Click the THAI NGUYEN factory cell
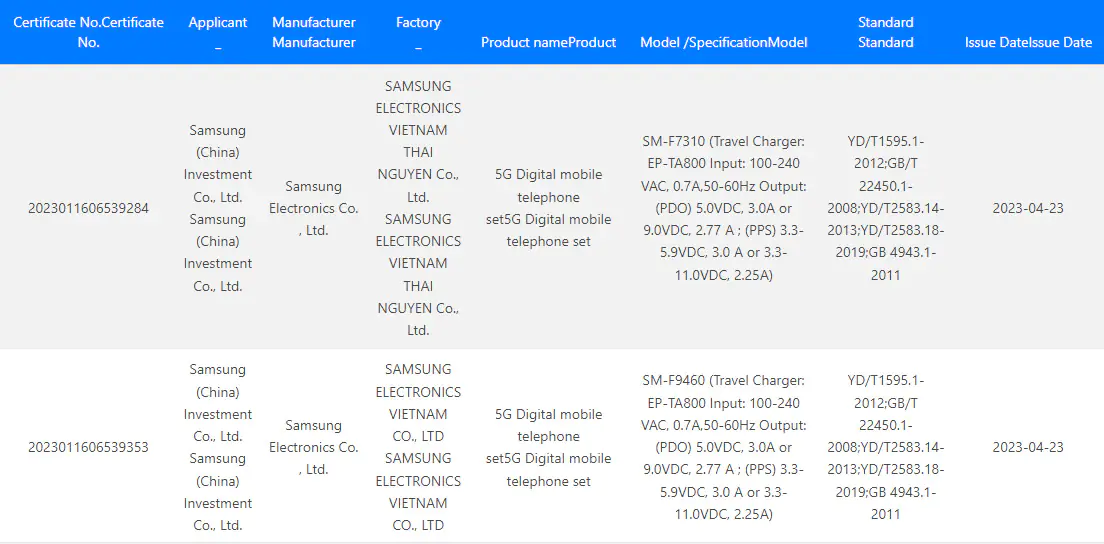Screen dimensions: 1104x544 pos(418,208)
